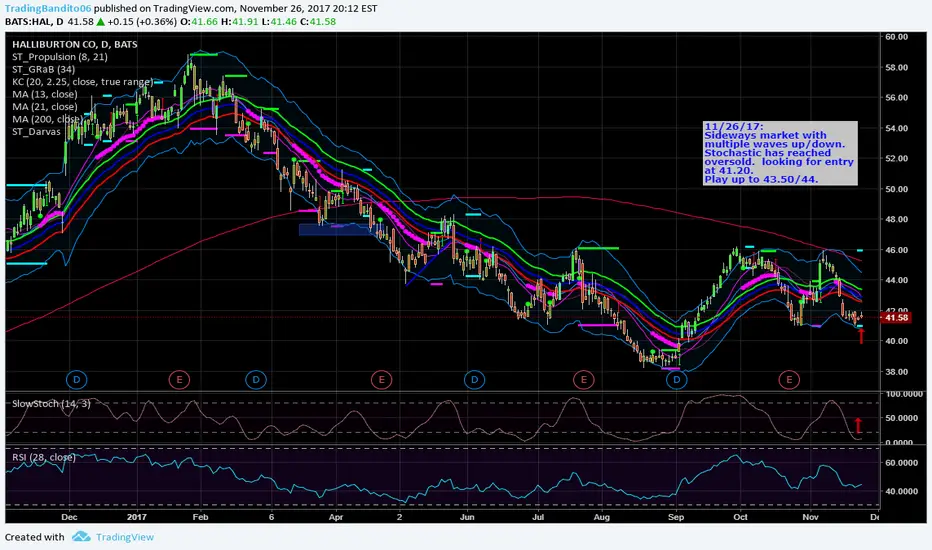This screenshot has height=550, width=932.
Task: Click the +0.15 (+0.36%) change value
Action: (142, 21)
